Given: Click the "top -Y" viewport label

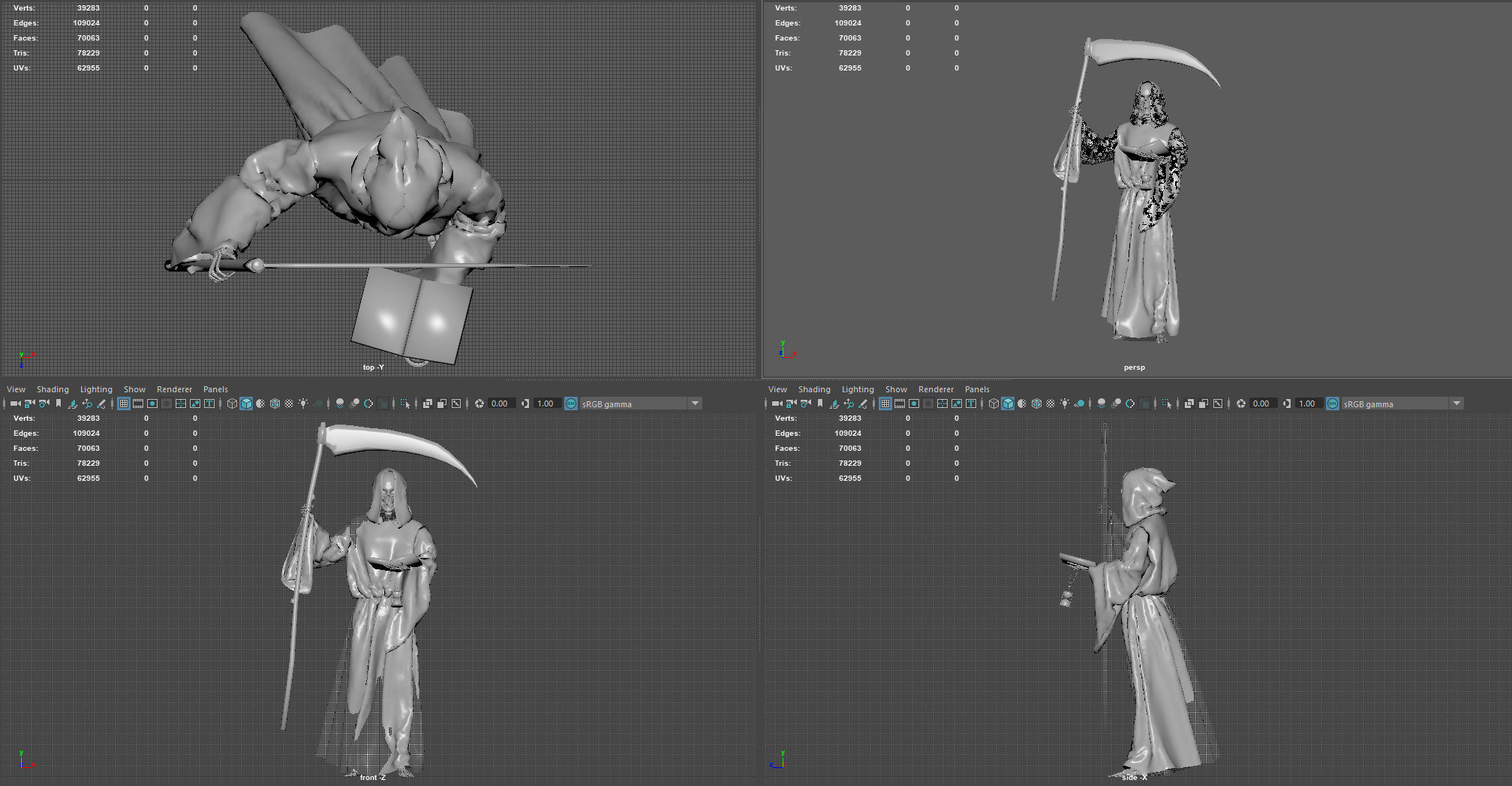Looking at the screenshot, I should click(x=373, y=367).
